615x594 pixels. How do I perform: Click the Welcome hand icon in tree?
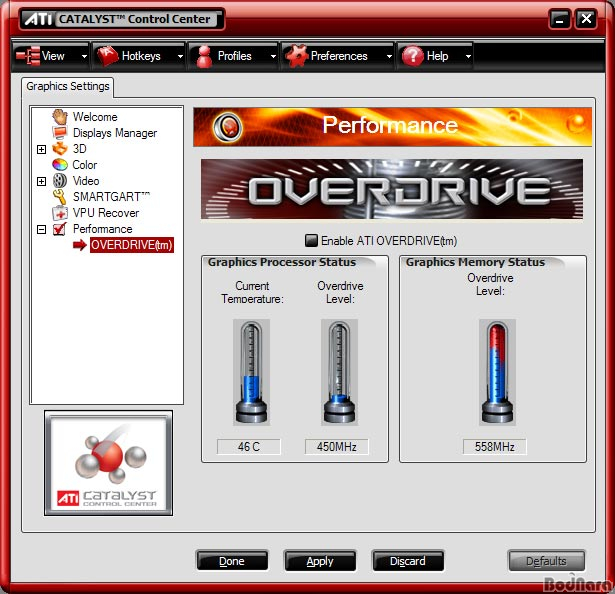coord(60,117)
